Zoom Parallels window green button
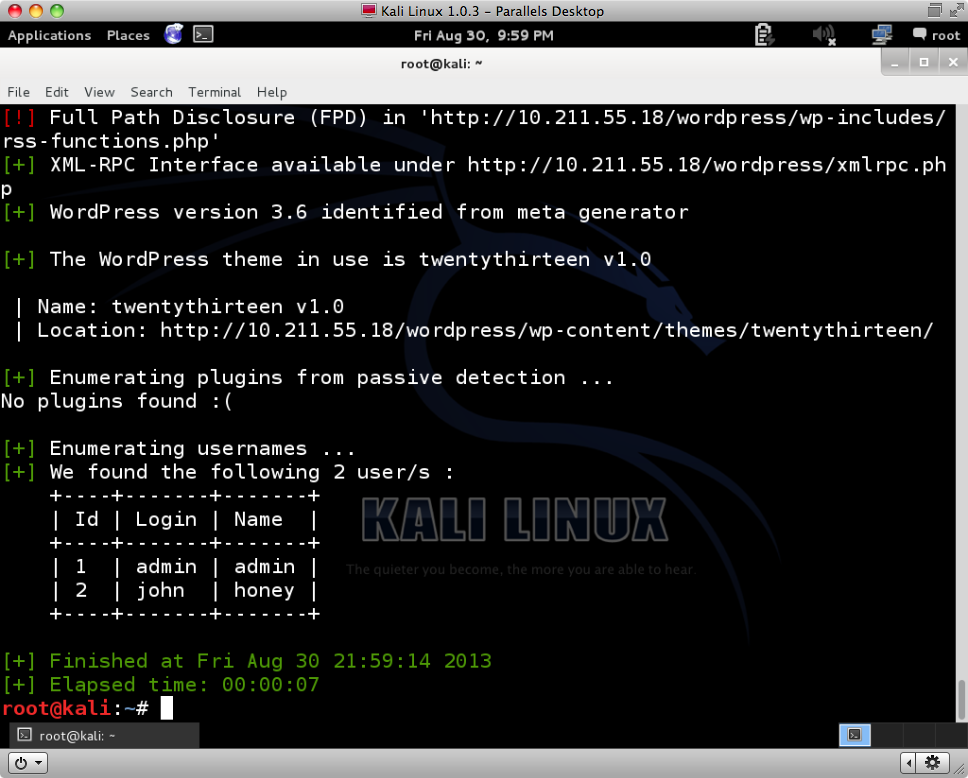Image resolution: width=968 pixels, height=778 pixels. (57, 10)
